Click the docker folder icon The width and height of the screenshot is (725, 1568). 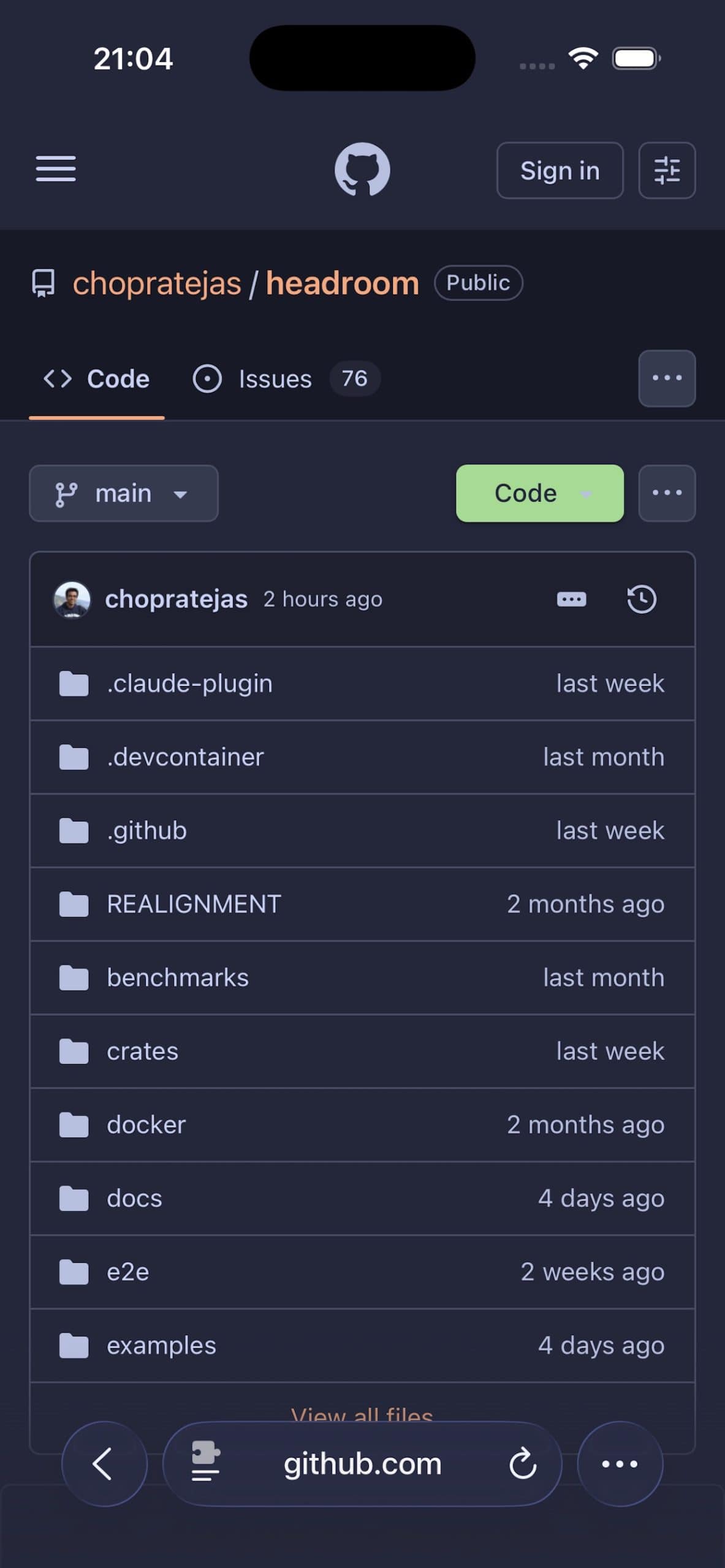[74, 1125]
